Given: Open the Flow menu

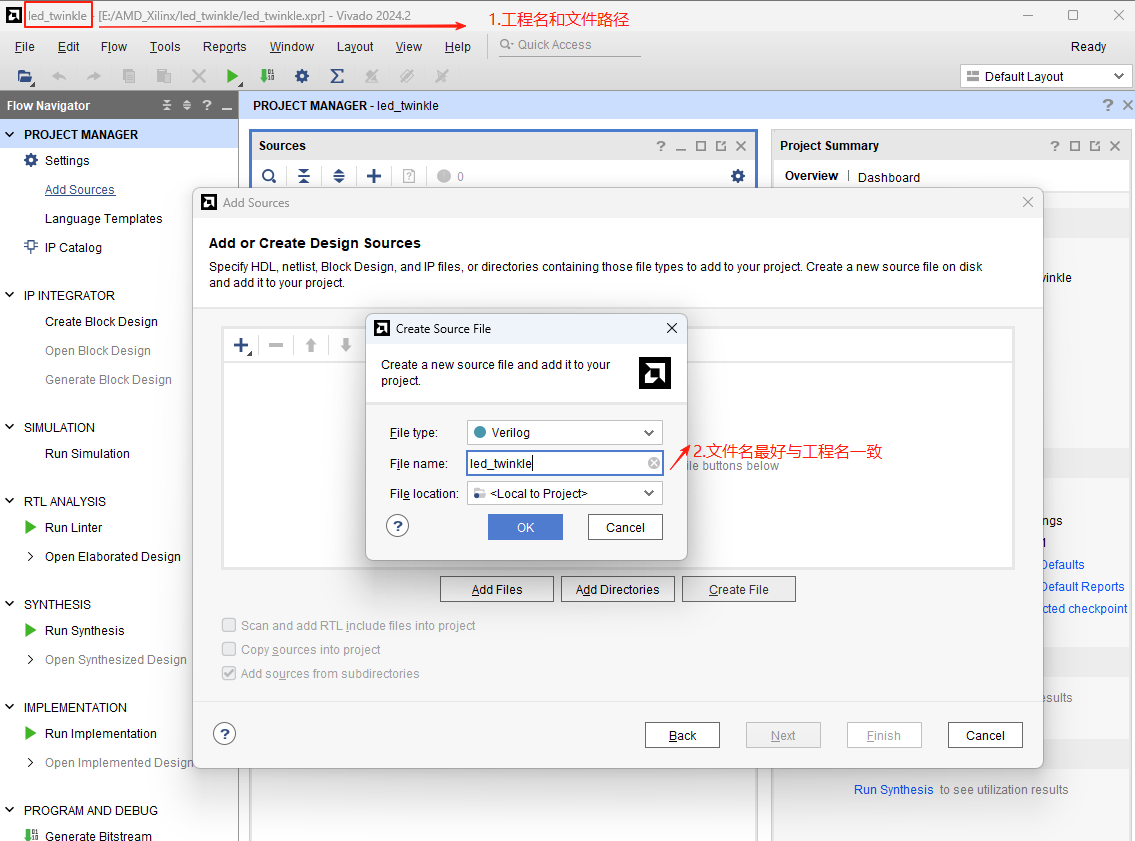Looking at the screenshot, I should click(114, 47).
